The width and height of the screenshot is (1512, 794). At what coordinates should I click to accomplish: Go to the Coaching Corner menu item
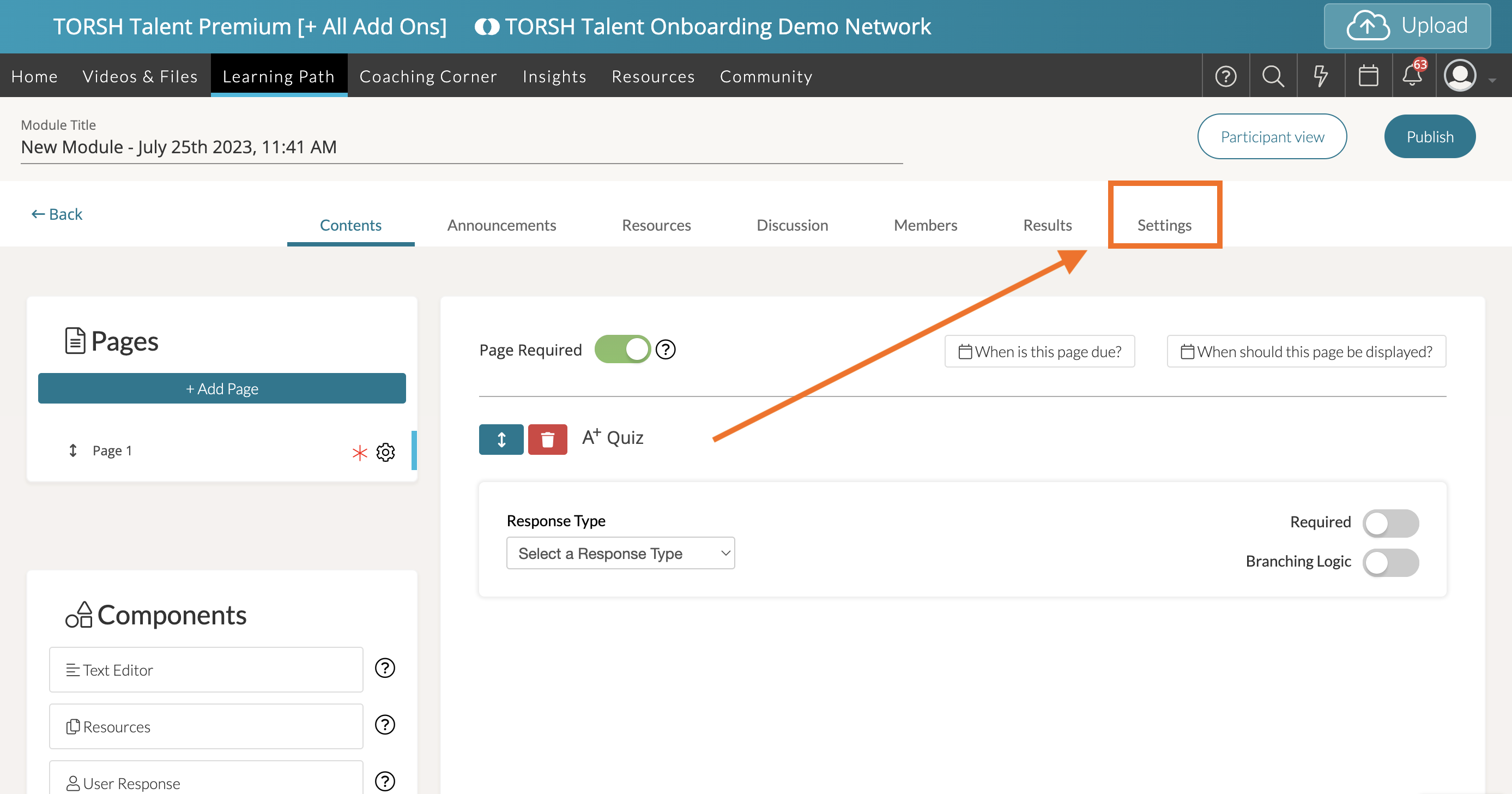point(428,76)
